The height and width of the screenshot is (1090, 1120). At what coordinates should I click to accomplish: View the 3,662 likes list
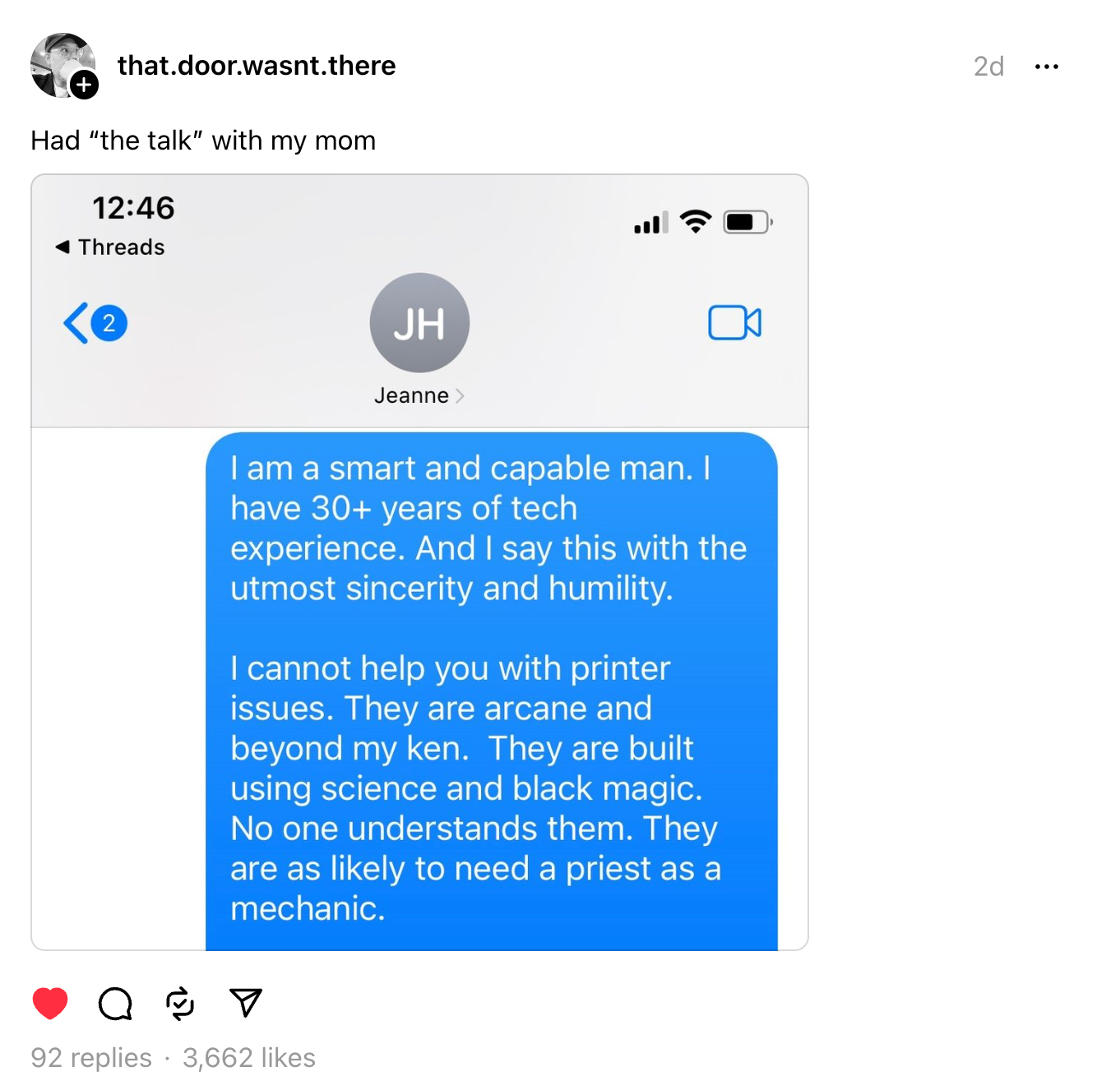click(249, 1057)
